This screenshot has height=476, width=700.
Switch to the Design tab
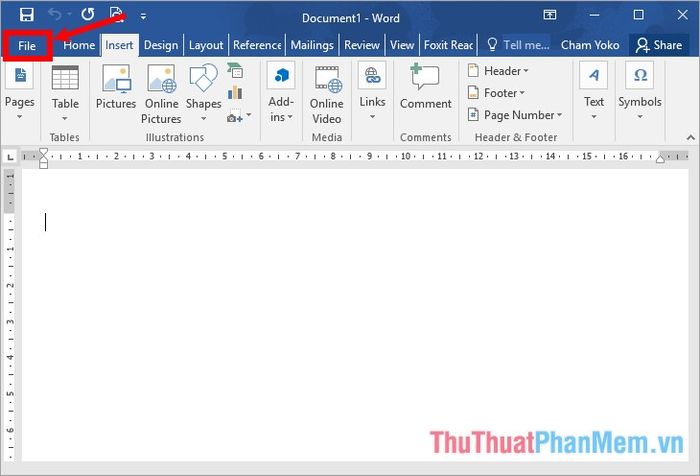pyautogui.click(x=161, y=45)
